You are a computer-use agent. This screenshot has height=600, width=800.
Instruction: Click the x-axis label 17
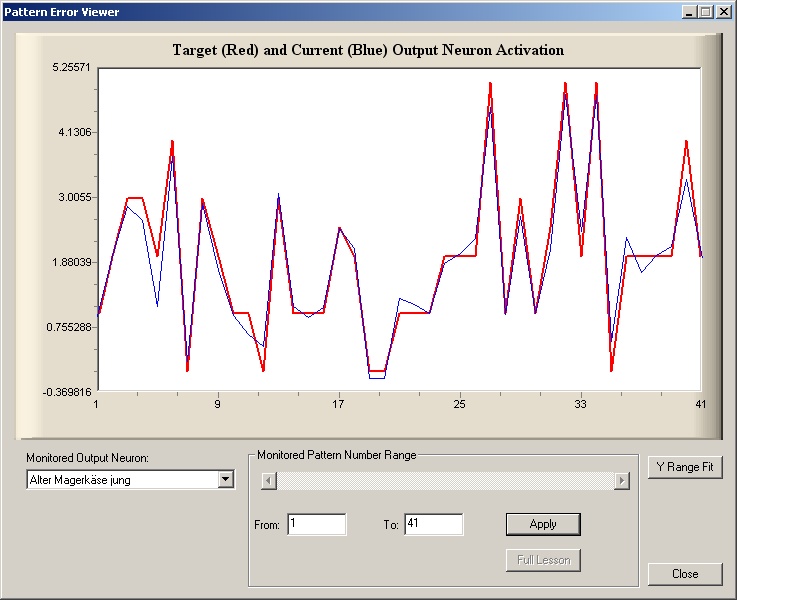pos(338,404)
